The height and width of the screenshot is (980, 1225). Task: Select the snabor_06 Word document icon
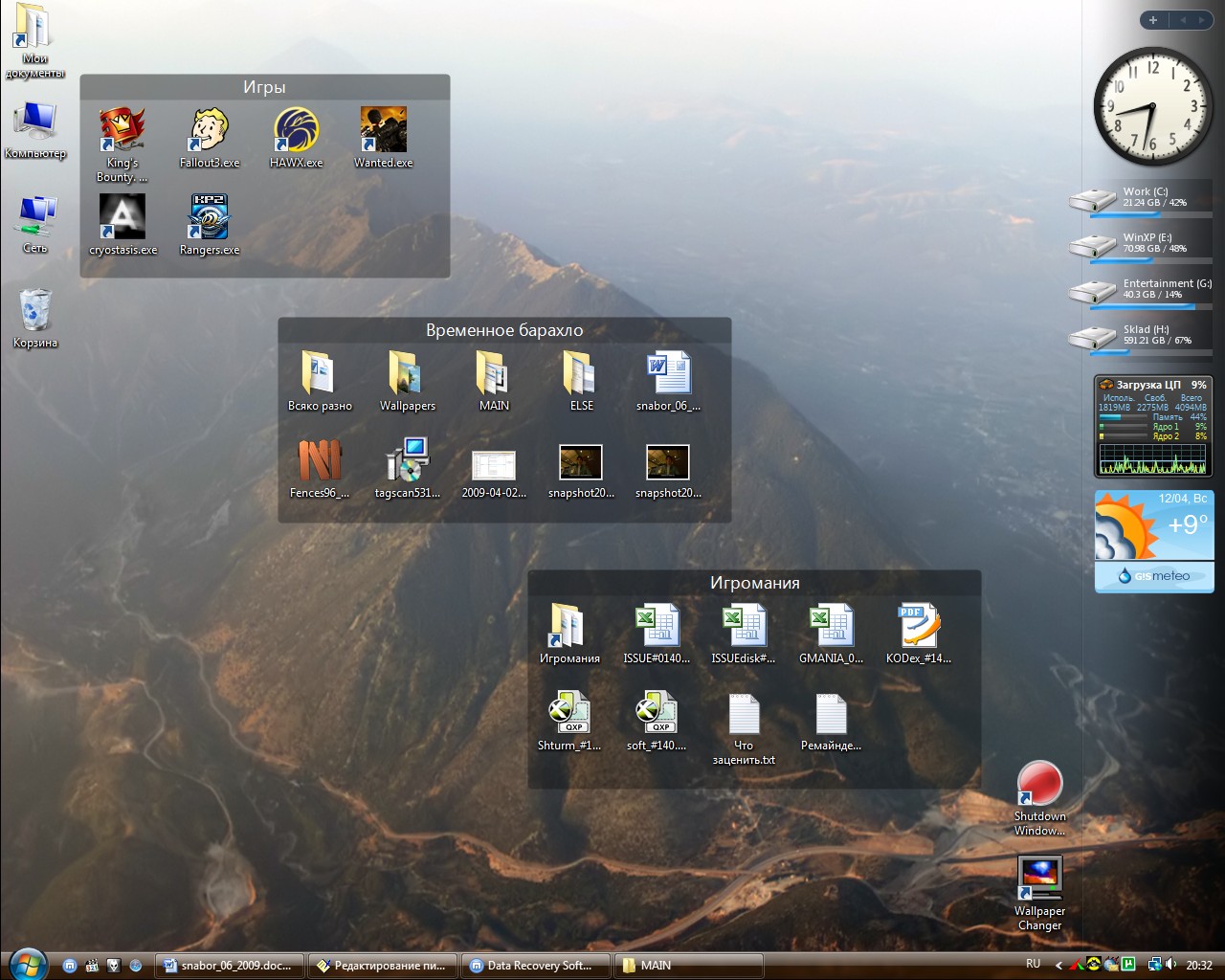coord(668,380)
